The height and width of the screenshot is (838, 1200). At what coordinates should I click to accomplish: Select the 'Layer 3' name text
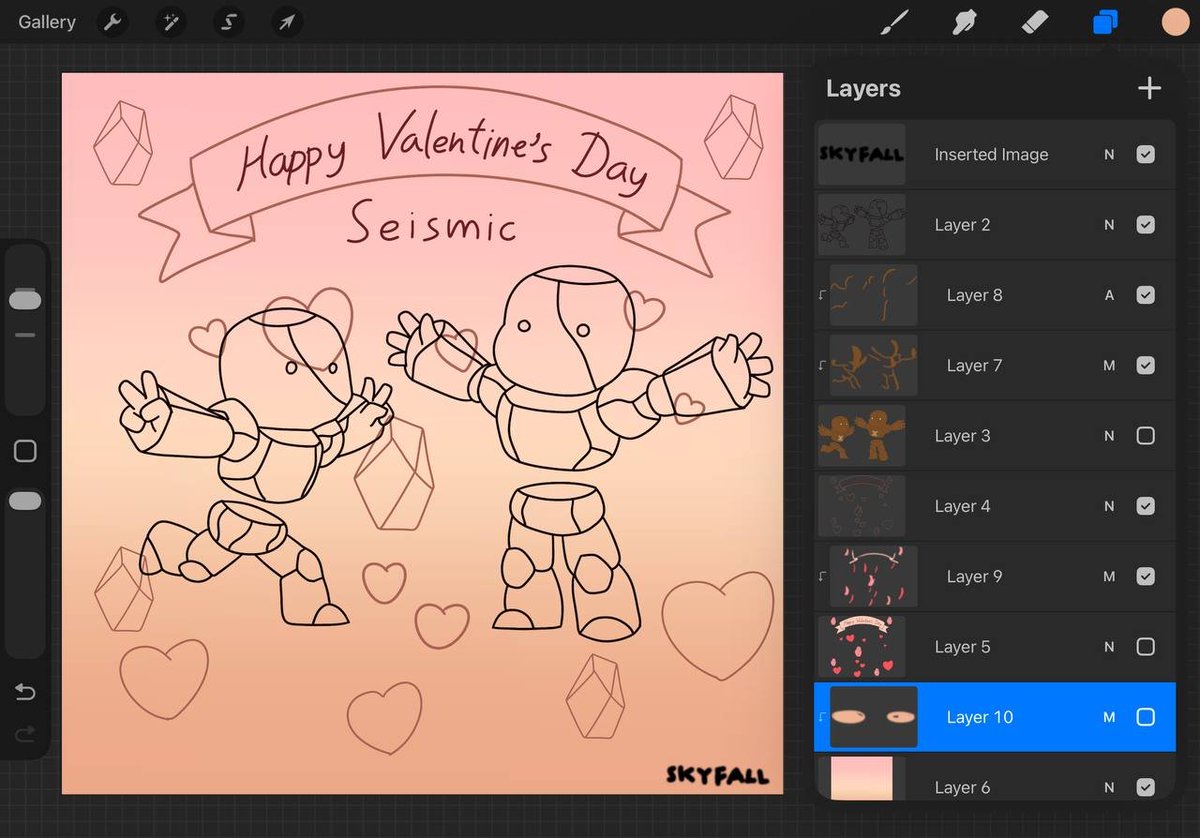962,436
